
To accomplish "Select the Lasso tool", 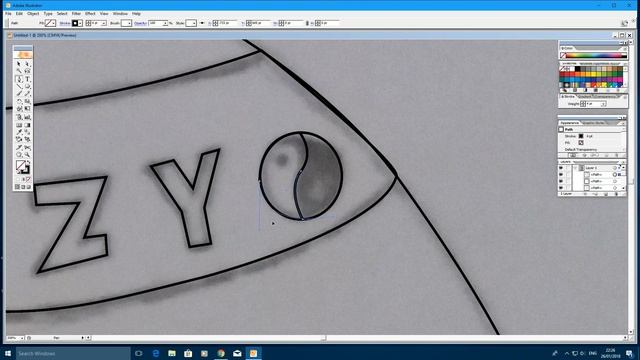I will [27, 71].
